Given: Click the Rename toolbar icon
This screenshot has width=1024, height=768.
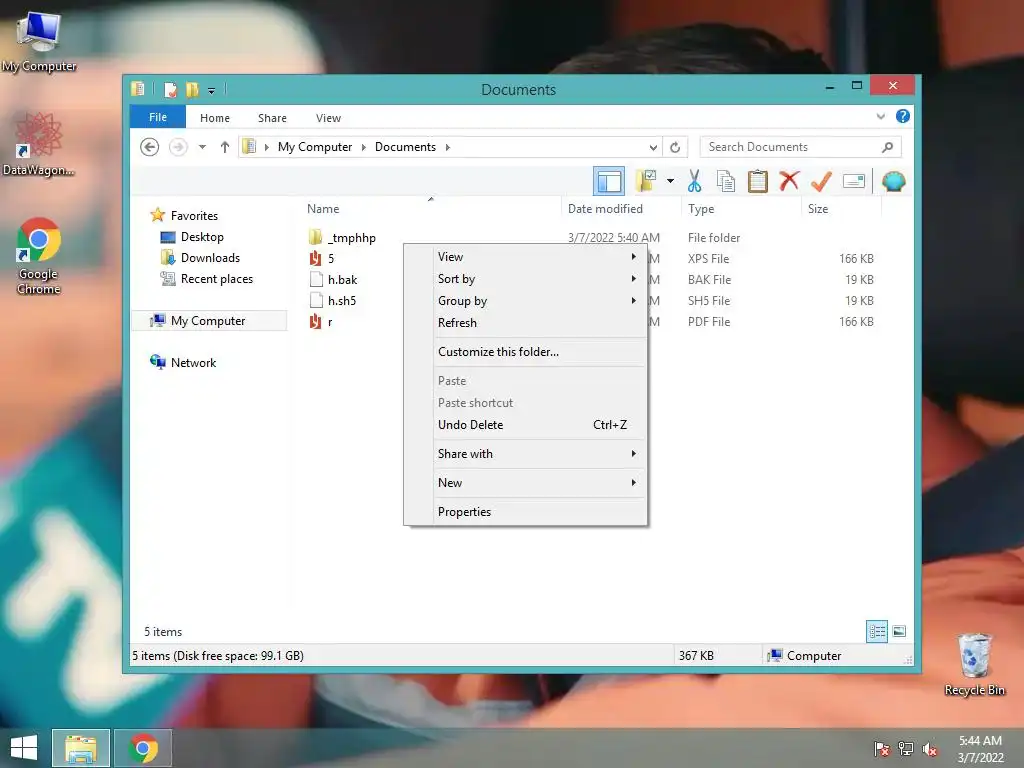Looking at the screenshot, I should click(854, 181).
